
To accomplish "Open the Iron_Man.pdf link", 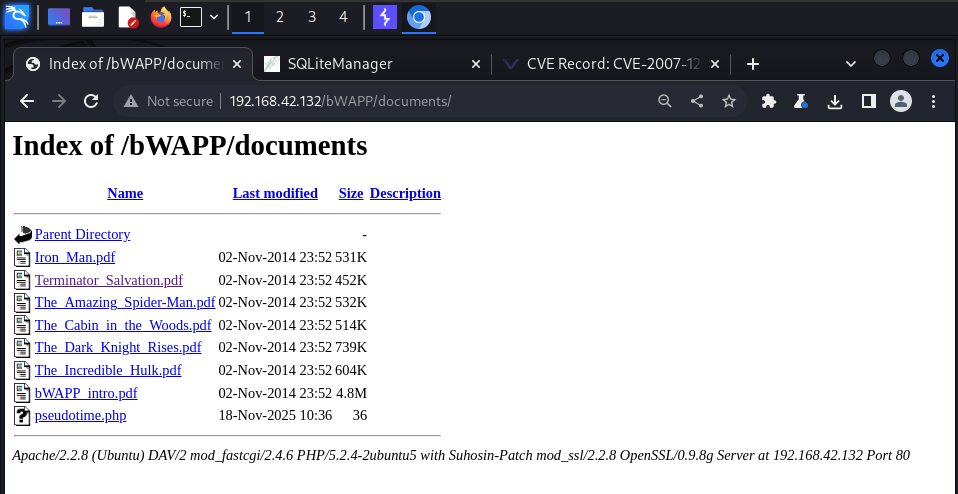I will pos(75,256).
